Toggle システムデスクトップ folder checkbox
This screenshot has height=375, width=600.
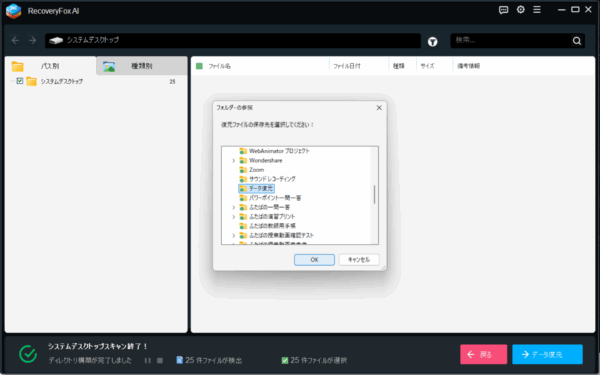coord(20,81)
